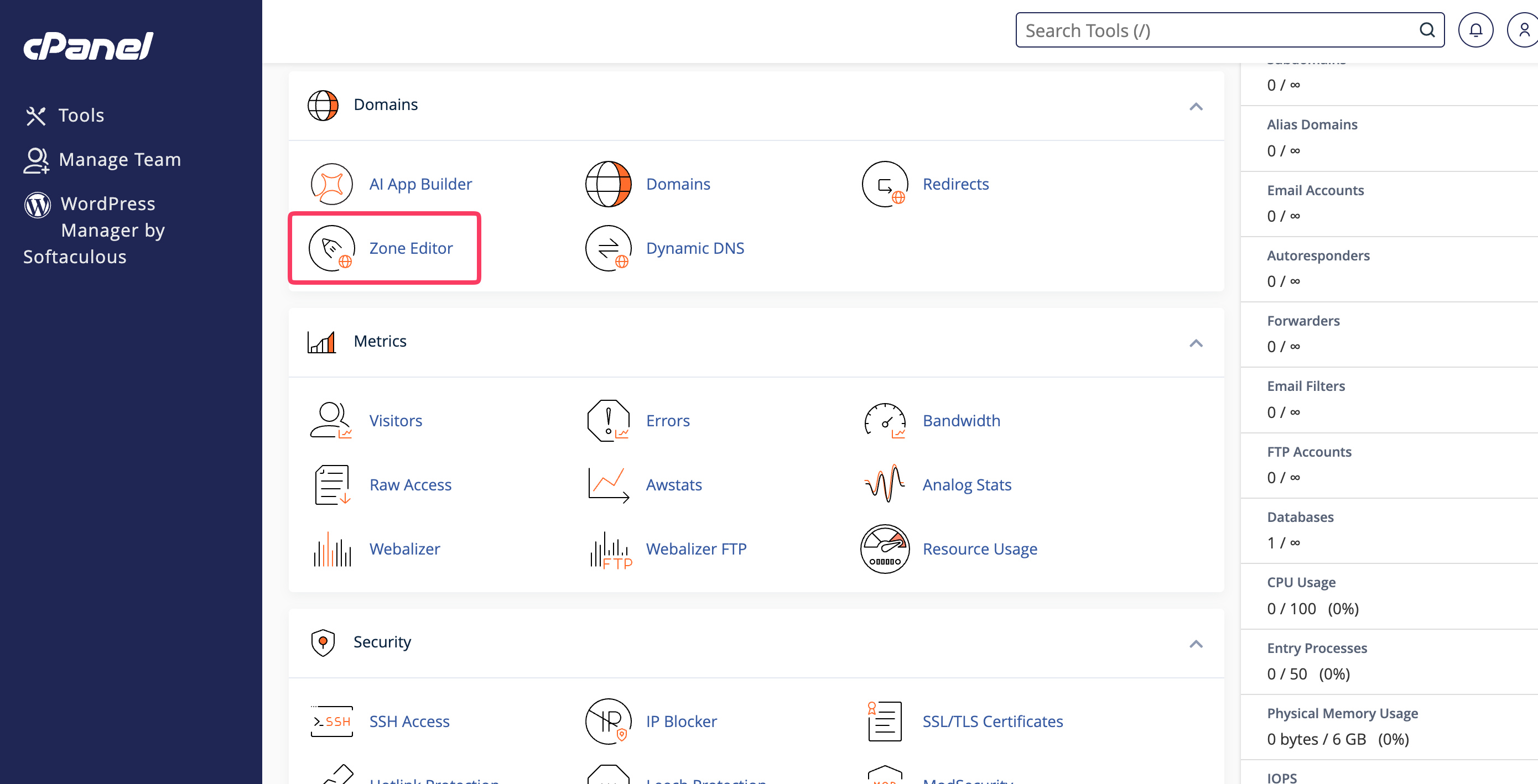Open the Domains tool link

[678, 184]
